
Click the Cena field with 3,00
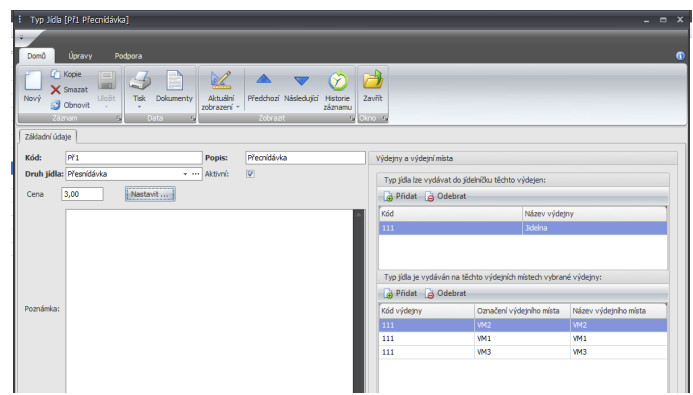[82, 194]
